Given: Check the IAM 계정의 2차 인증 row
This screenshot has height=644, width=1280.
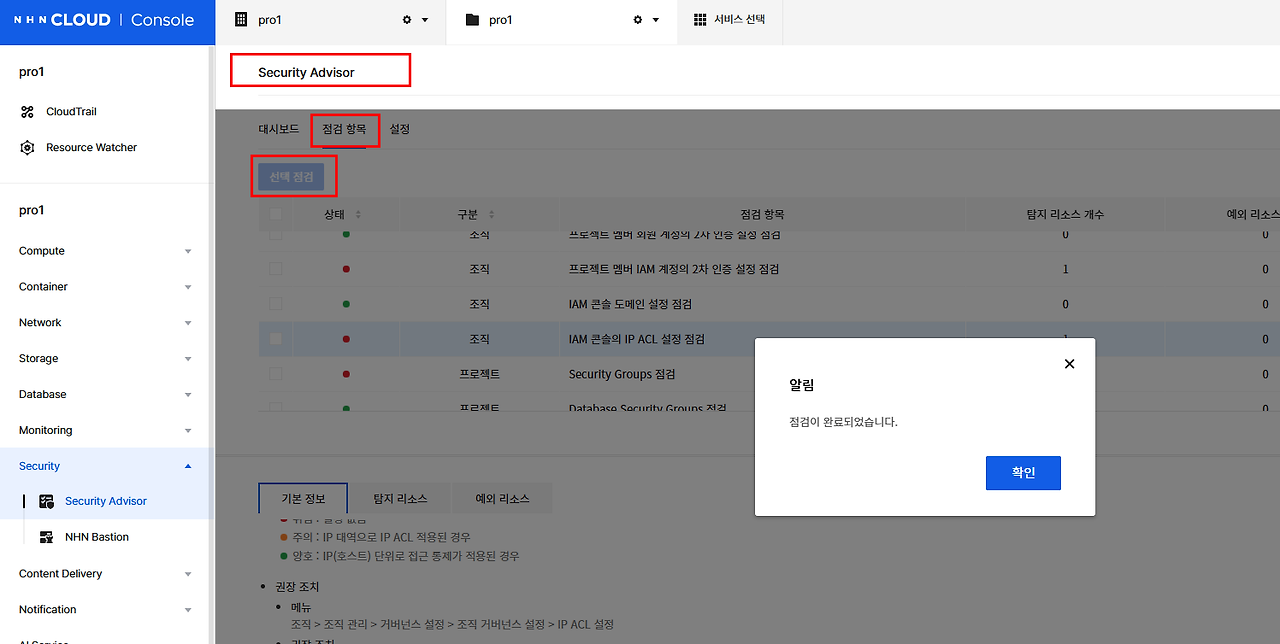Looking at the screenshot, I should (x=275, y=269).
